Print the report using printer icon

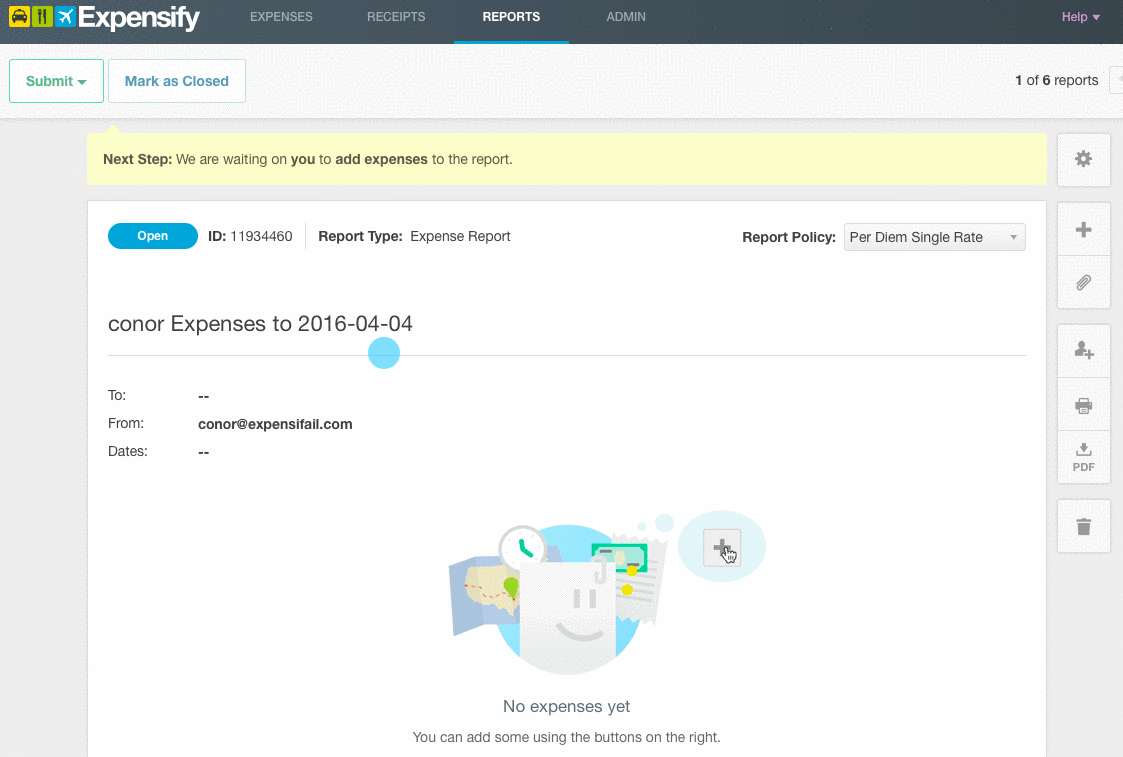pyautogui.click(x=1084, y=405)
